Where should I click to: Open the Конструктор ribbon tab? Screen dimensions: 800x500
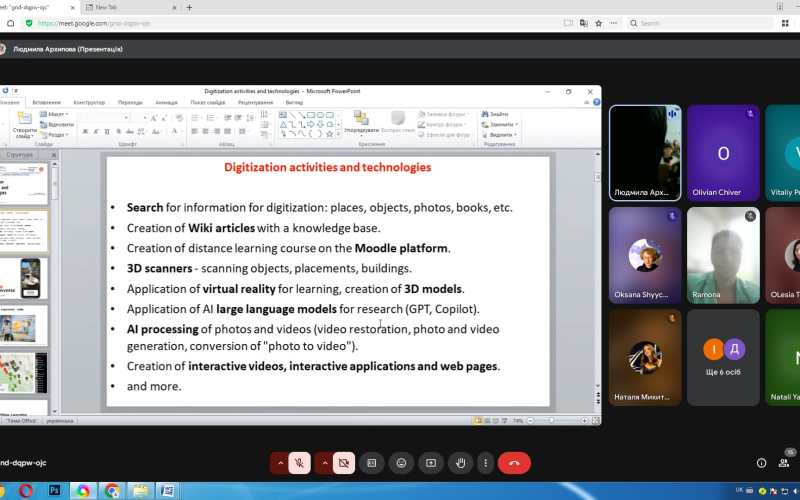(x=89, y=103)
